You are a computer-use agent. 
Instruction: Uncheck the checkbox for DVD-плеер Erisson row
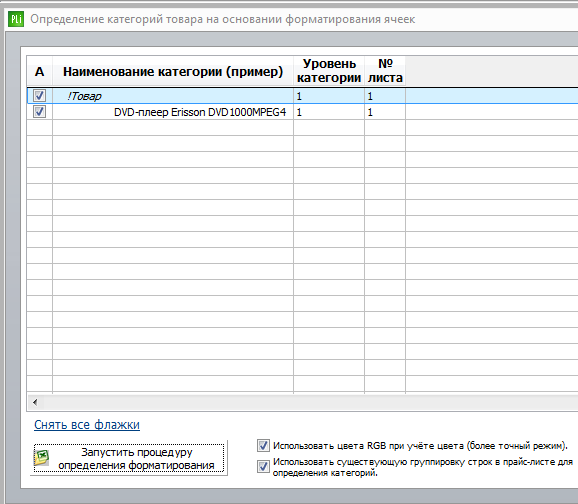point(39,112)
